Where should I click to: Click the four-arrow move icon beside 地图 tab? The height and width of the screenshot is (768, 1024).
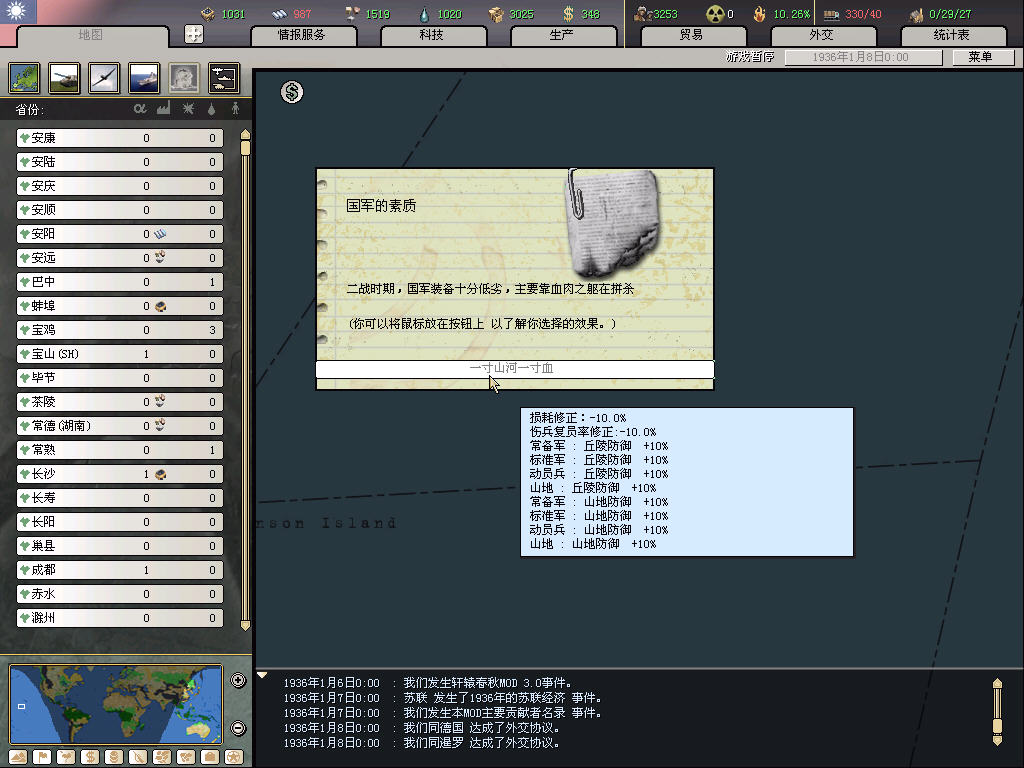194,34
